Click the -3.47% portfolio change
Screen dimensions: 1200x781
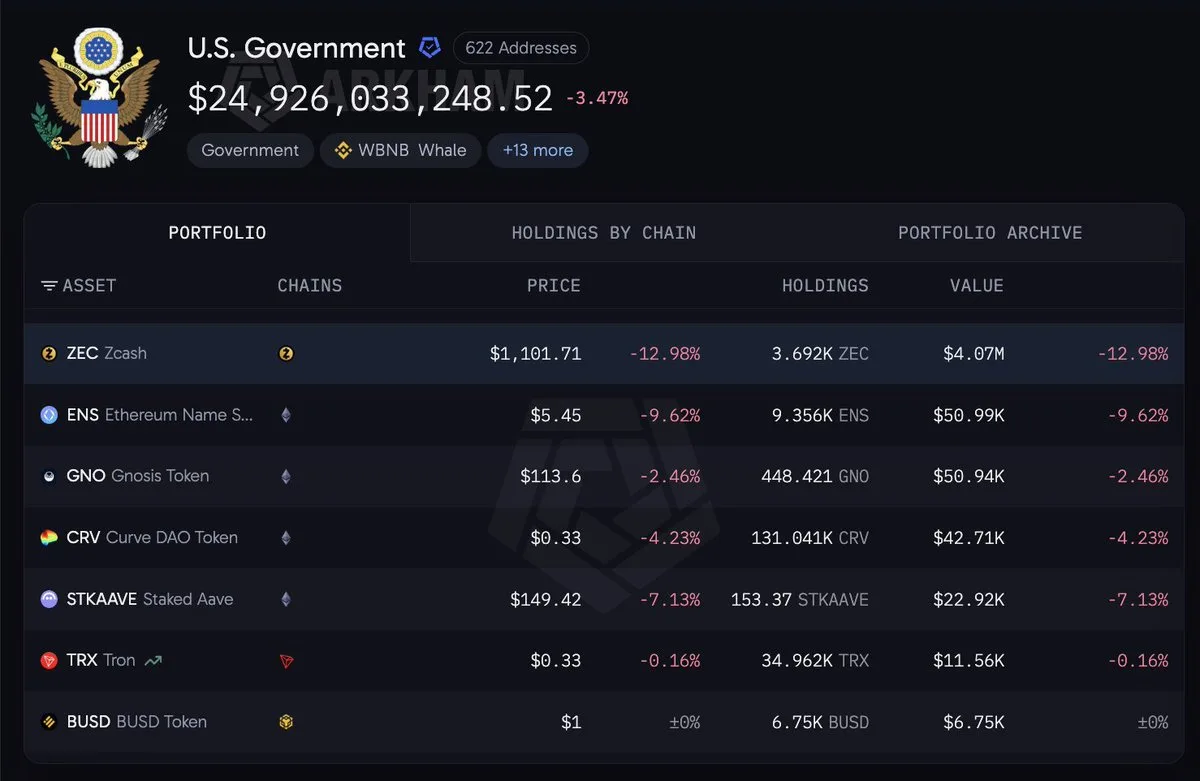pyautogui.click(x=597, y=98)
